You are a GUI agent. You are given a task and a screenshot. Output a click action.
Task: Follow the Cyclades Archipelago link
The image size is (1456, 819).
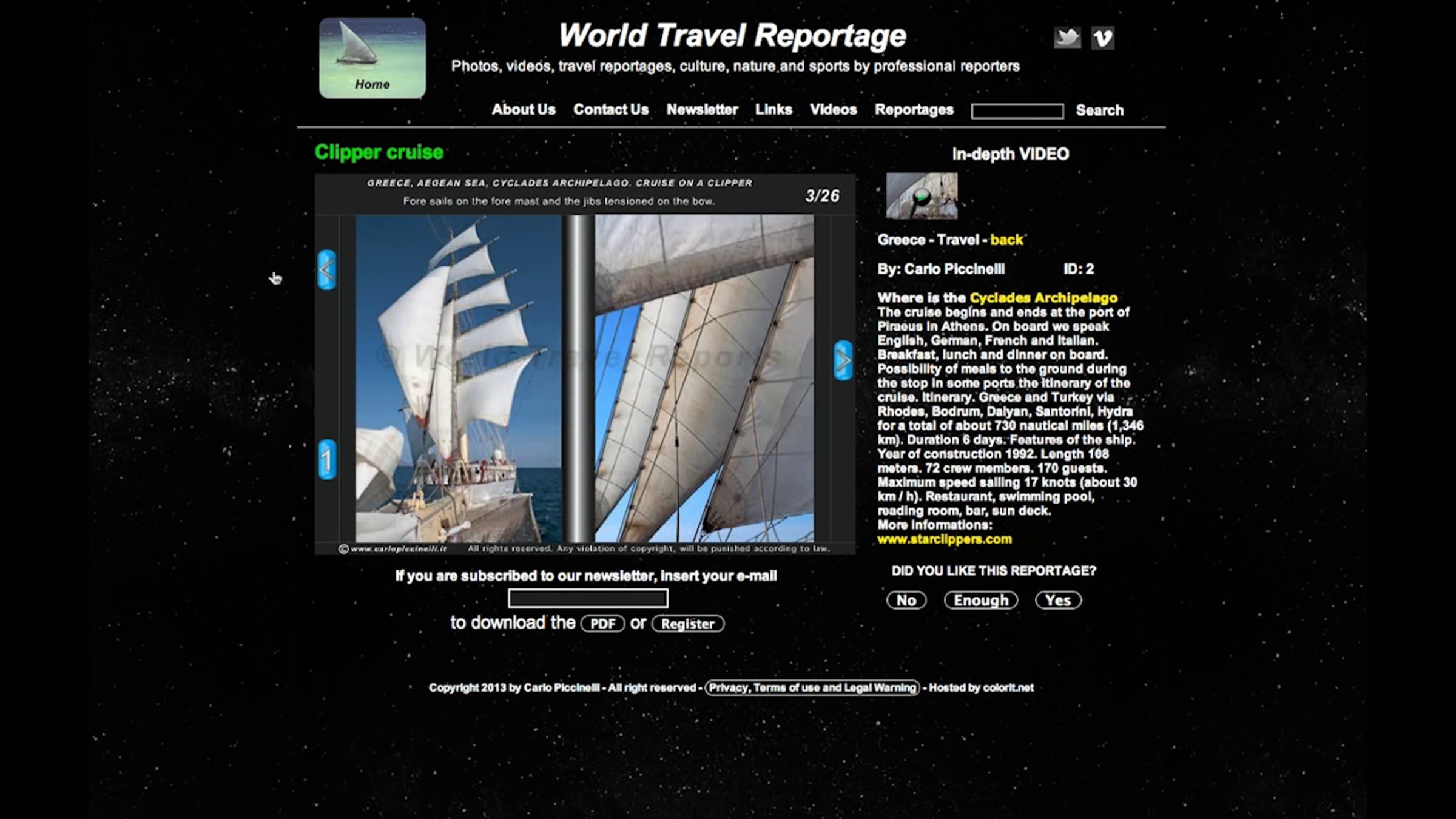tap(1043, 298)
